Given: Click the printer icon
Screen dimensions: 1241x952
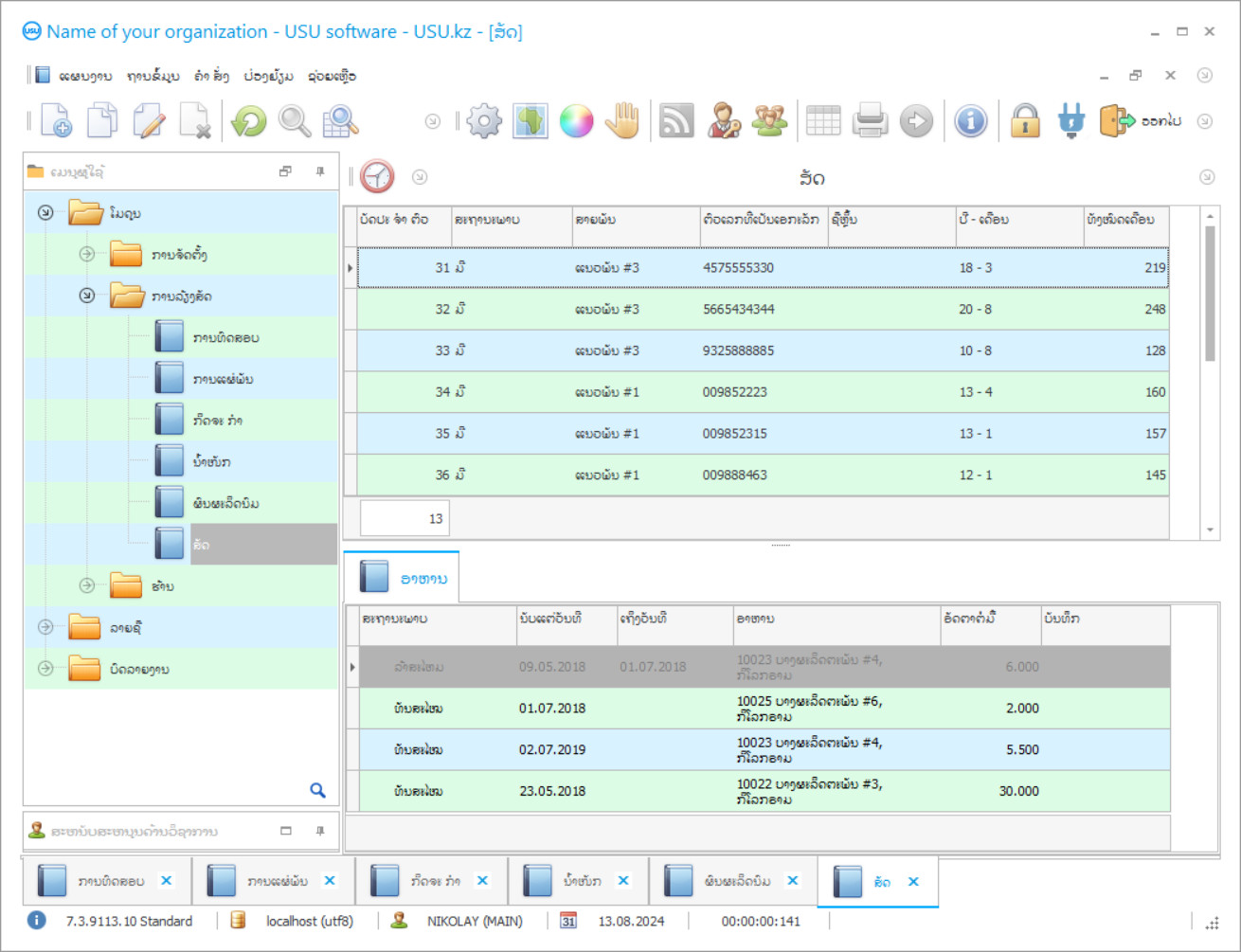Looking at the screenshot, I should 870,121.
